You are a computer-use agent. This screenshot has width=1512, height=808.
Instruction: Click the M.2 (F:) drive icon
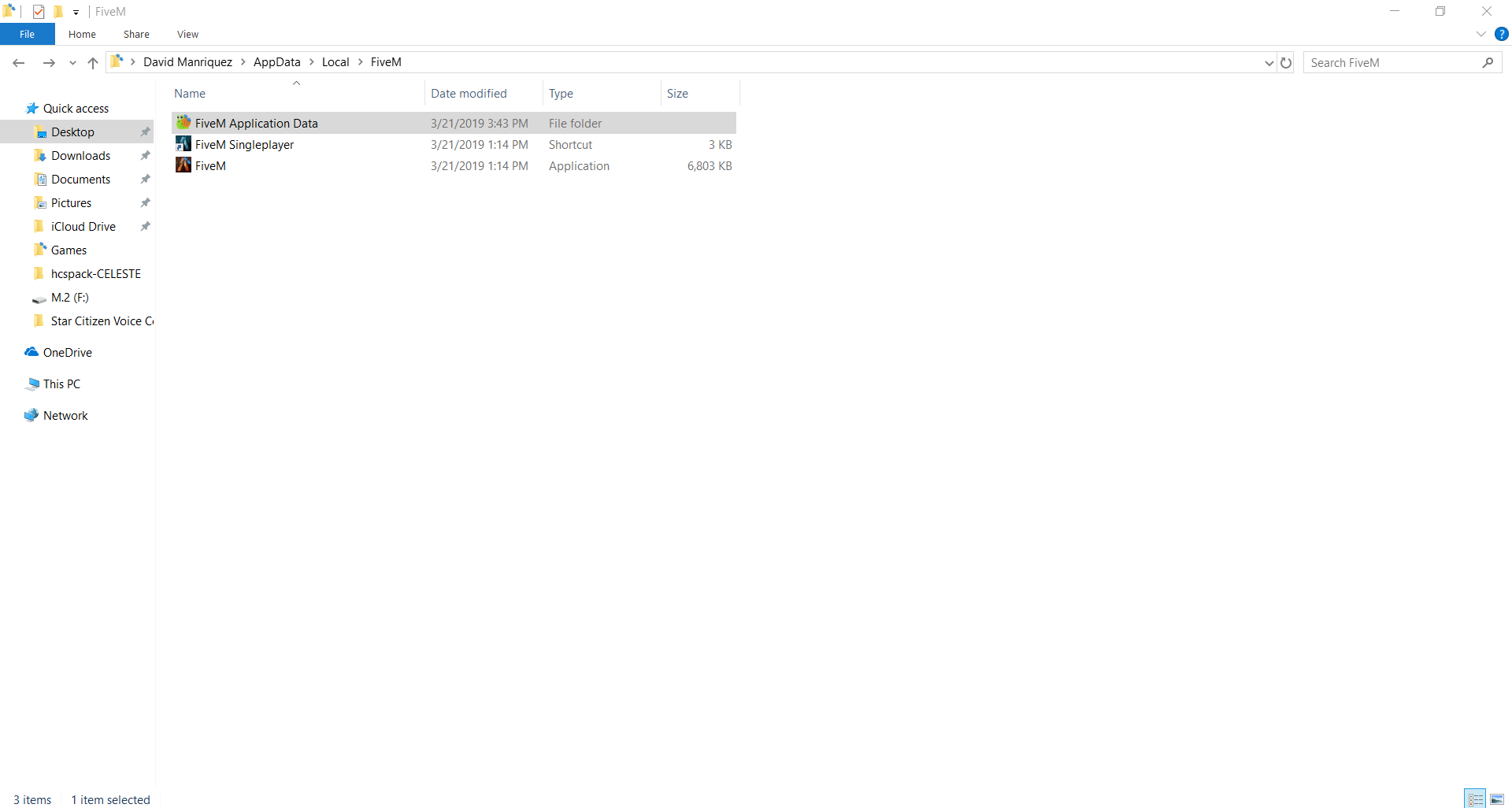(39, 298)
